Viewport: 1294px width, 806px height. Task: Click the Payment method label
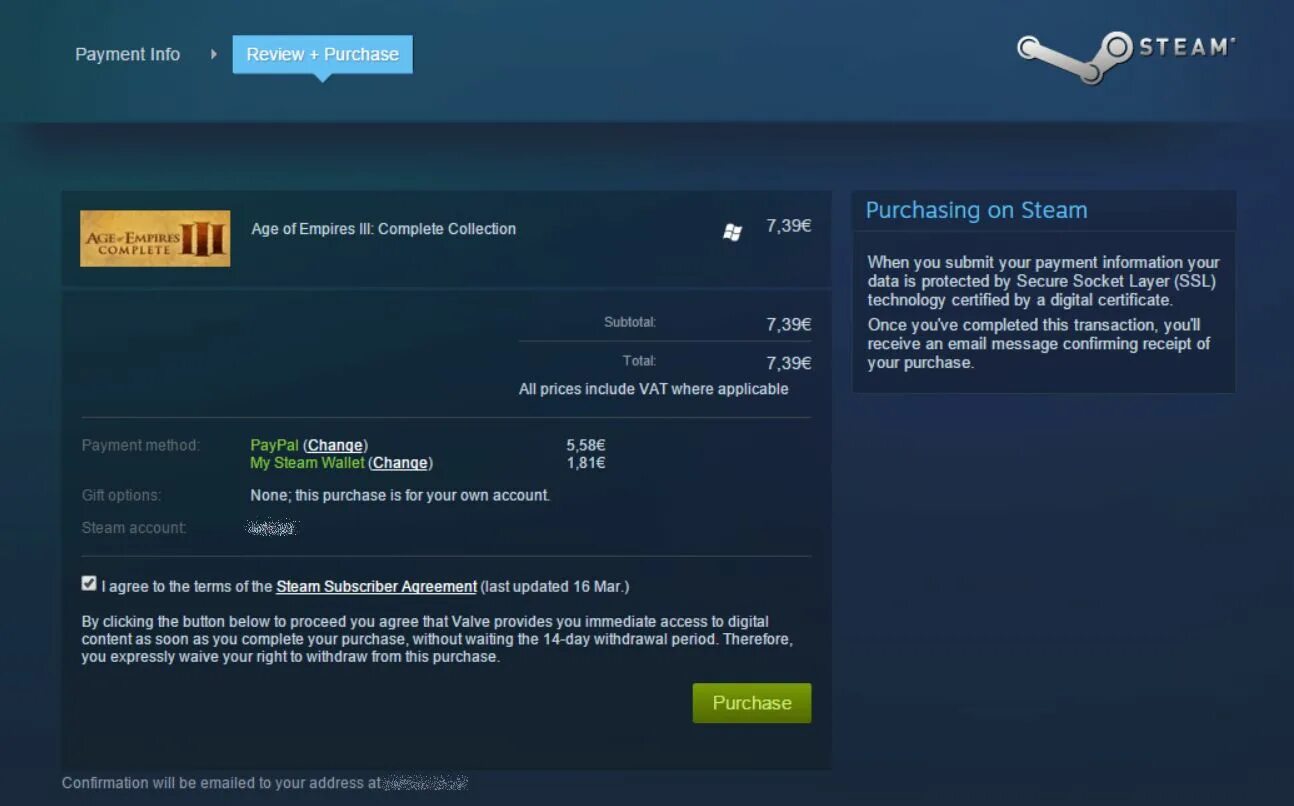tap(141, 445)
